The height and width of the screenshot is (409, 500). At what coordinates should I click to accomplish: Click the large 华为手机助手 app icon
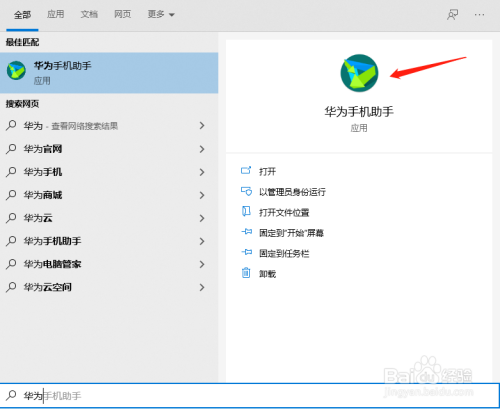359,73
